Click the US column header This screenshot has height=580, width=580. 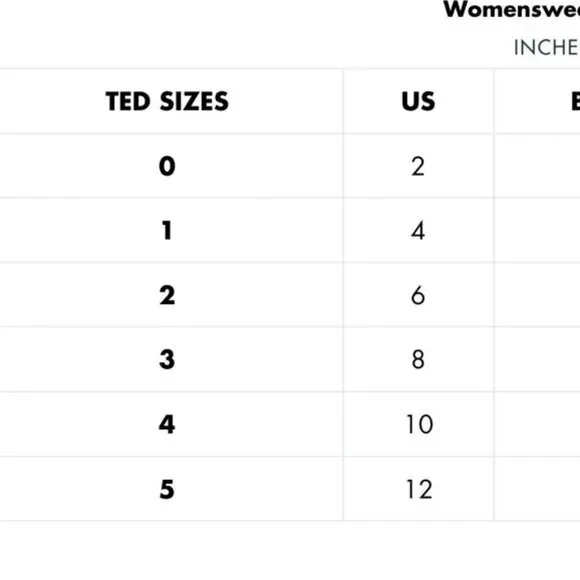418,101
